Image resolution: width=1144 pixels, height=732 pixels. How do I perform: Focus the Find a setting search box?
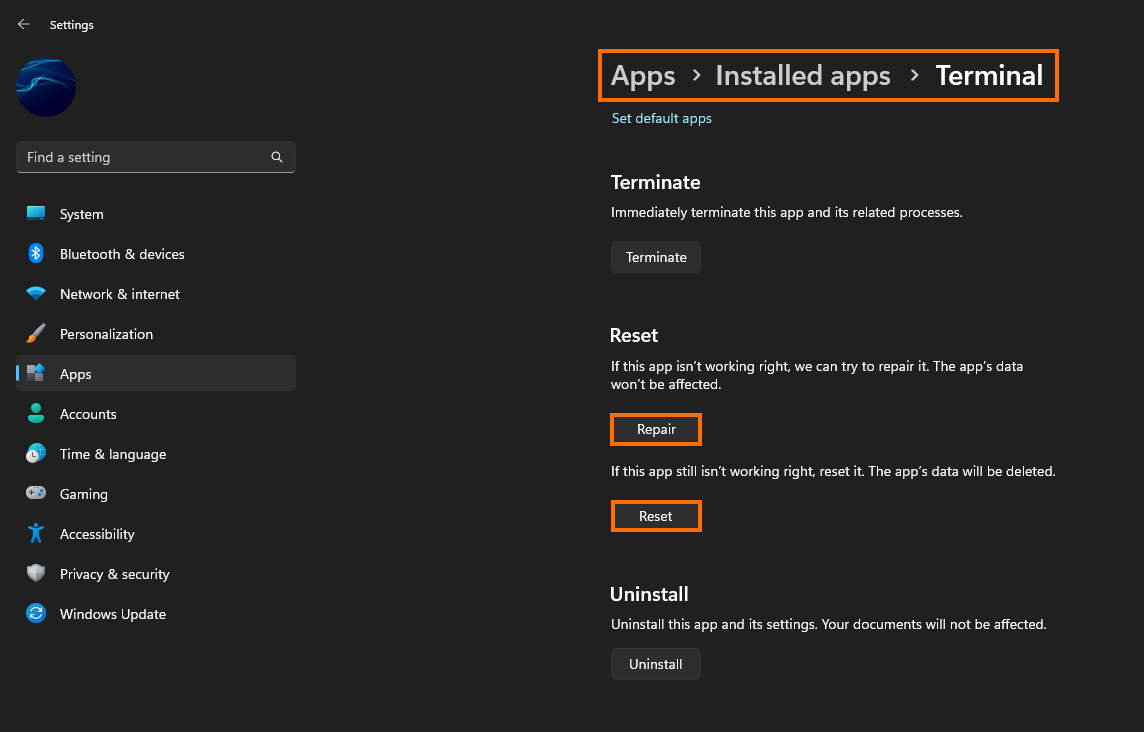point(155,157)
